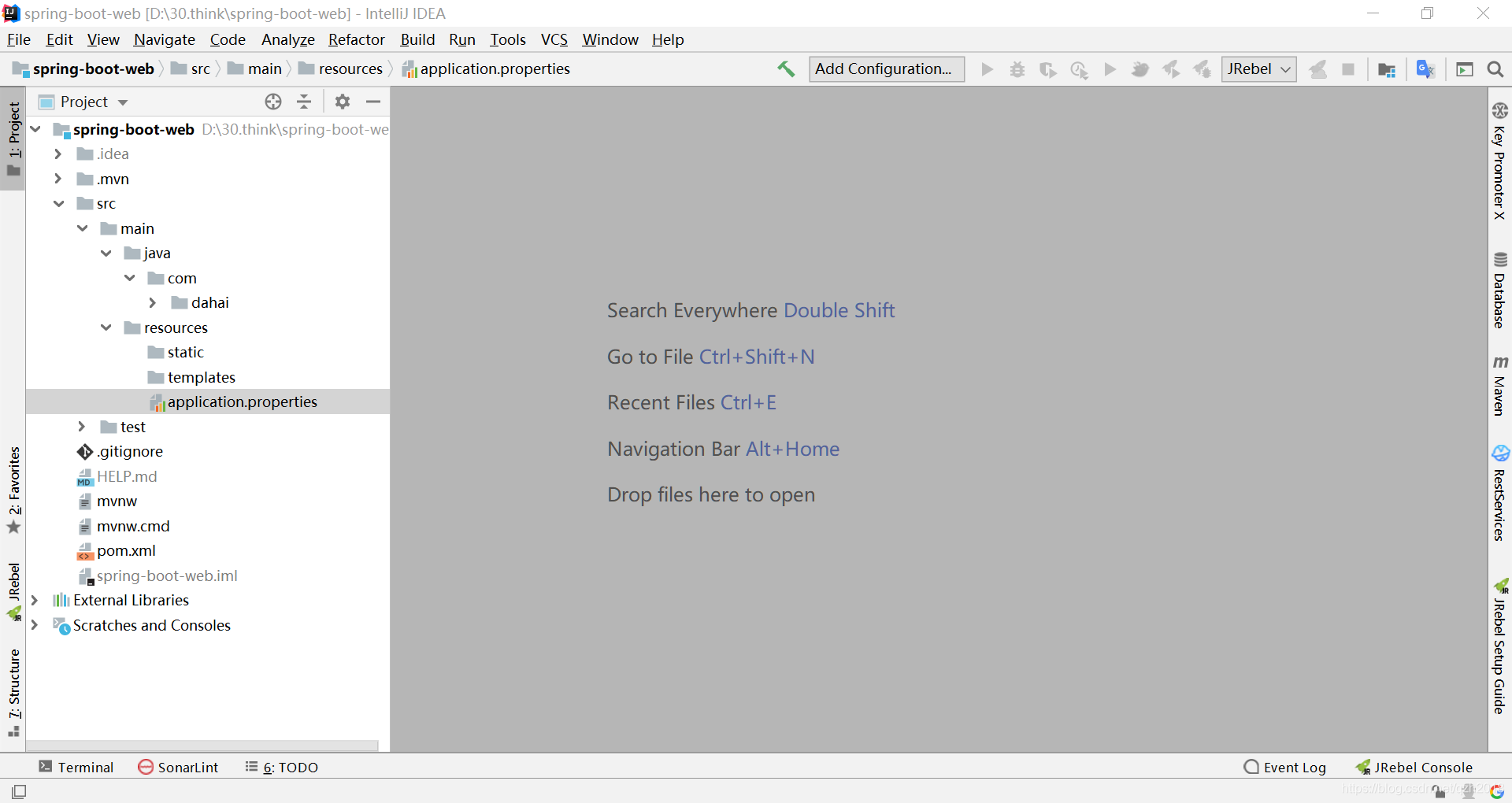
Task: Click the JRebel rocket run icon
Action: (x=1171, y=69)
